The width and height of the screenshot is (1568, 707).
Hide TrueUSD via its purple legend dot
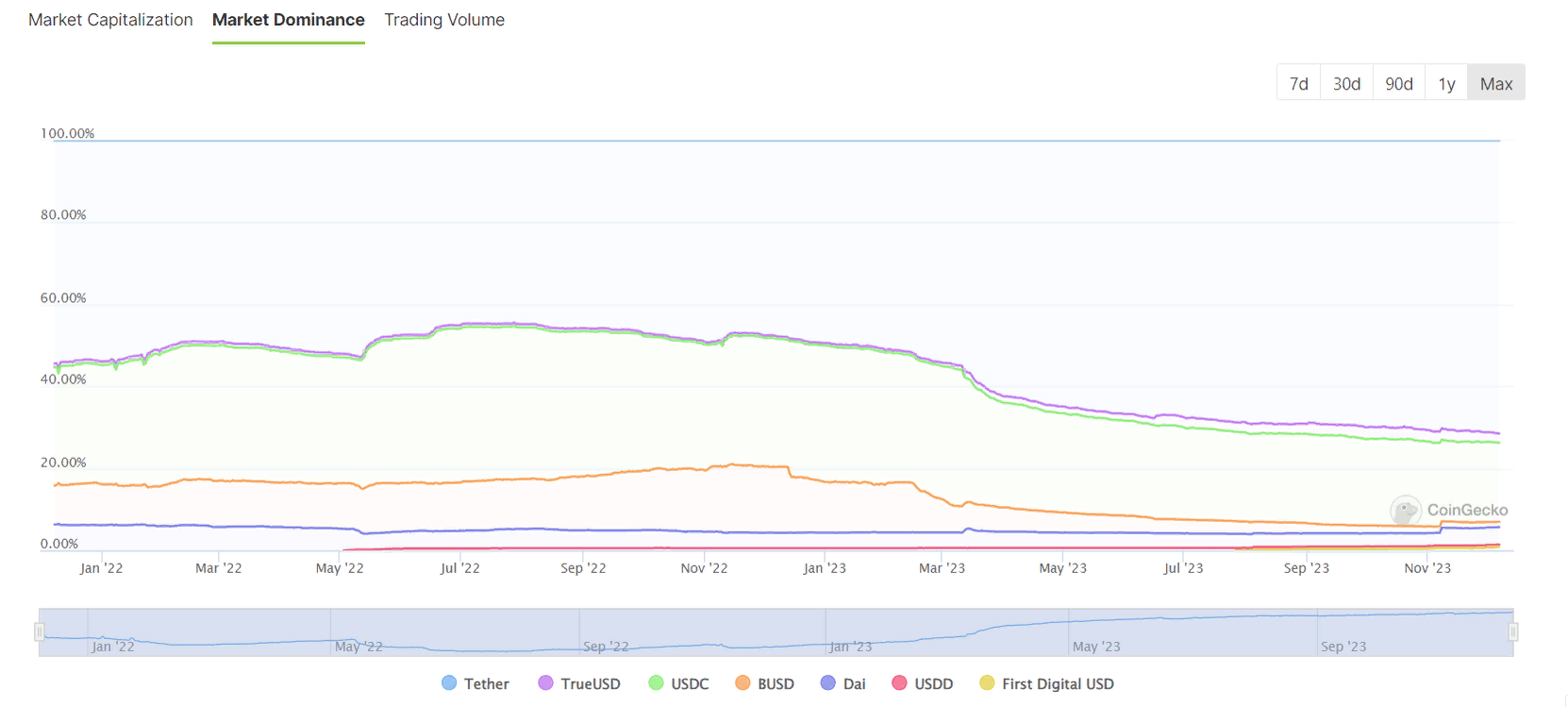[545, 683]
